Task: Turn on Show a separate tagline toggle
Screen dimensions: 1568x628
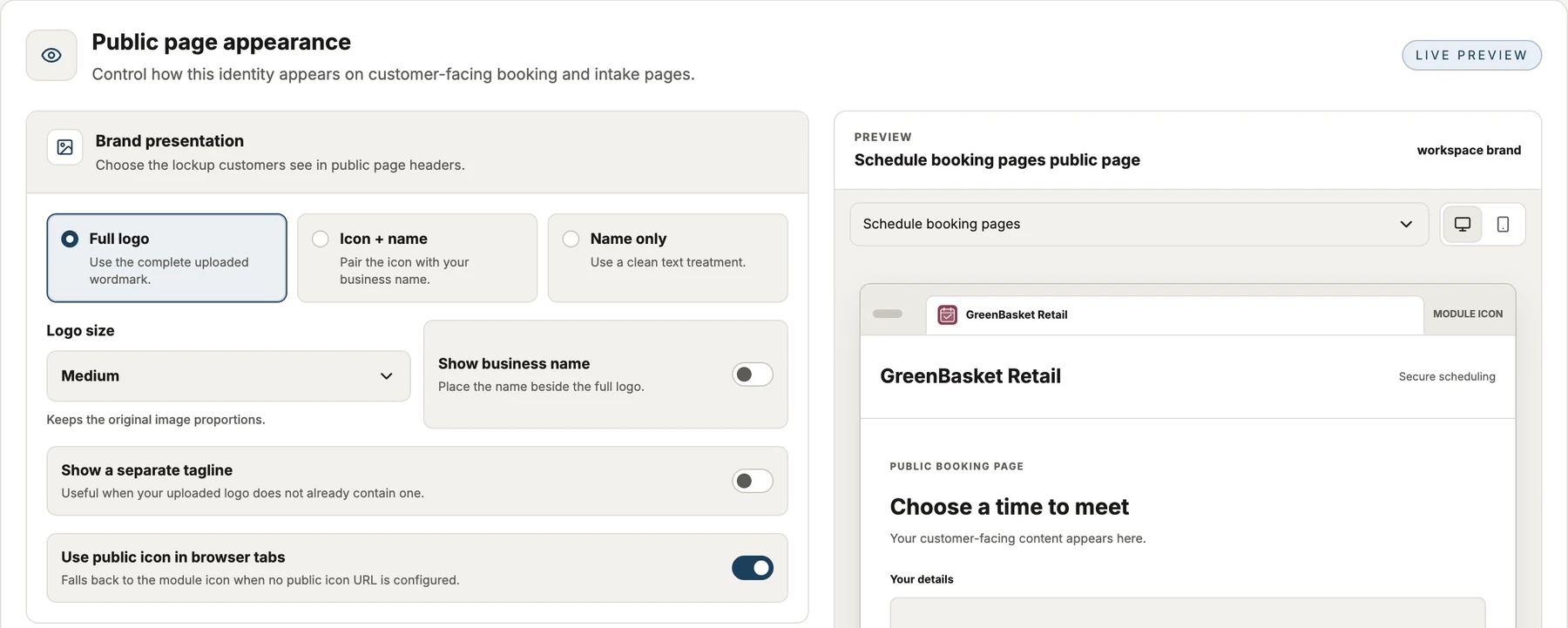Action: [753, 481]
